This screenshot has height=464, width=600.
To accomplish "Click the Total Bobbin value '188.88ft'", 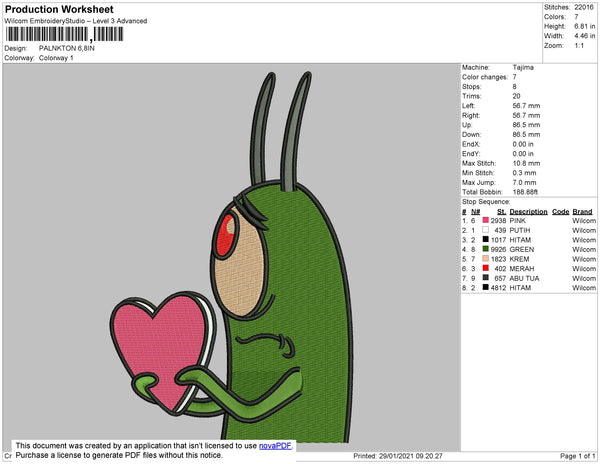I will pos(525,192).
